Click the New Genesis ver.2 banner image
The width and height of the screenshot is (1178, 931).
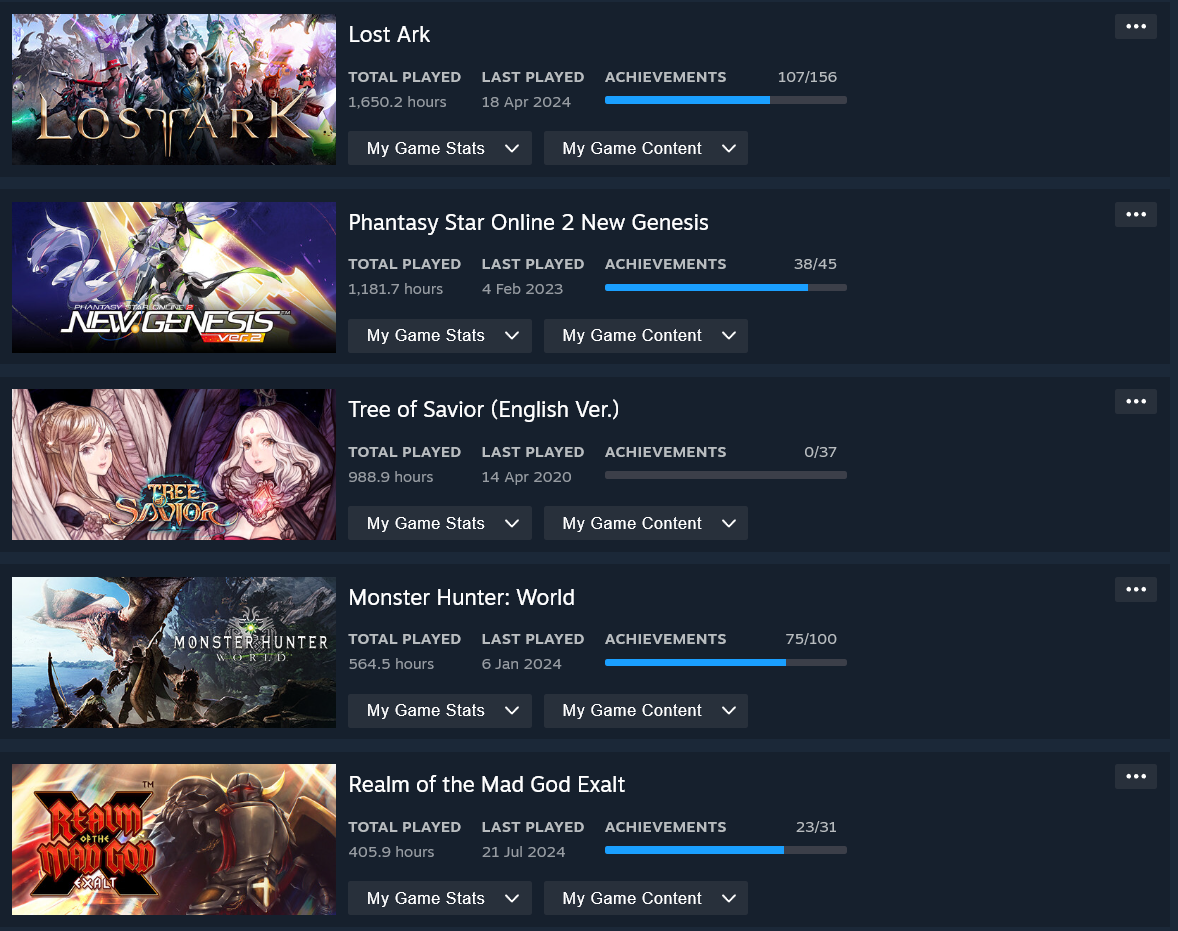coord(174,277)
